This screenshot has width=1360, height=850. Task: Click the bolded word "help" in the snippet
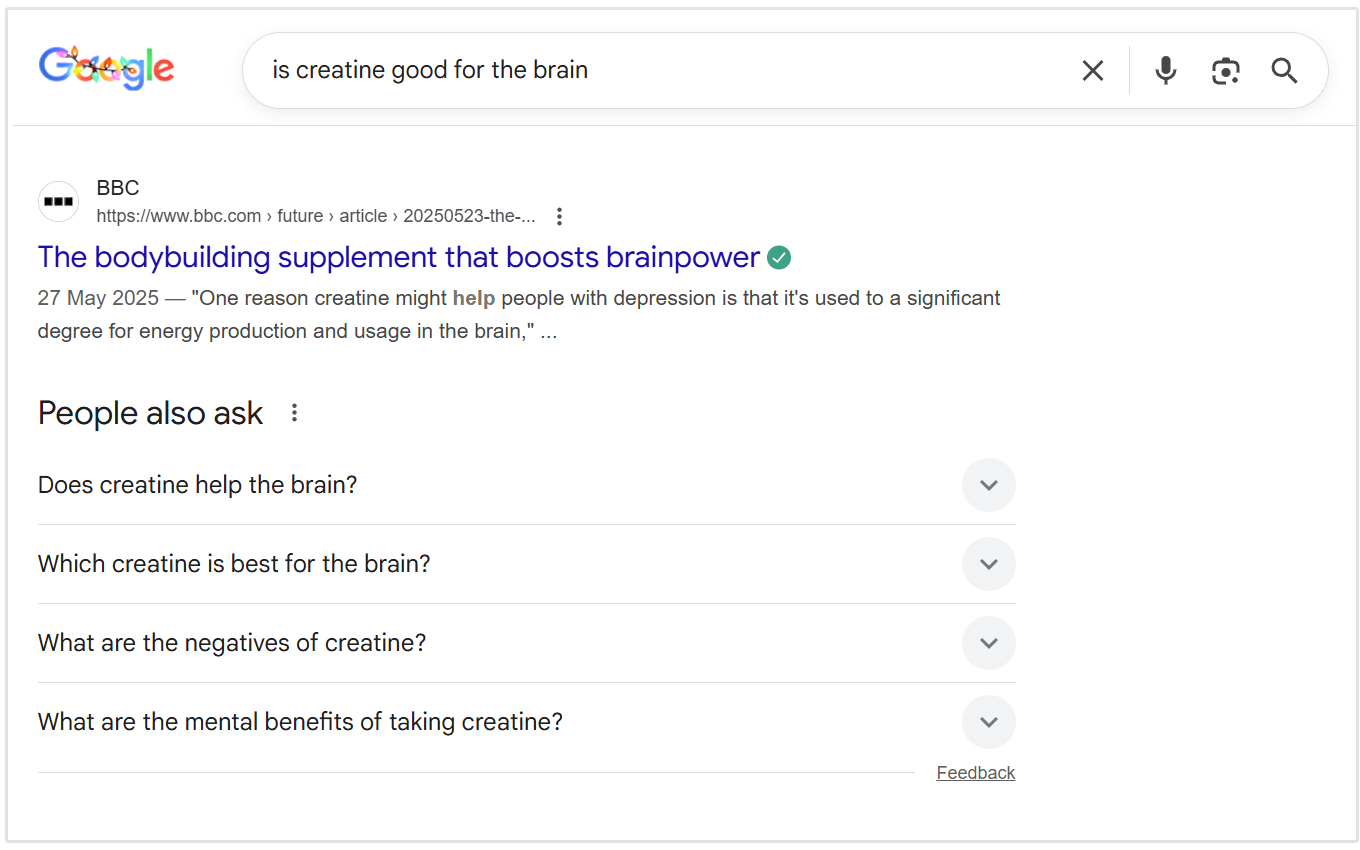click(474, 298)
